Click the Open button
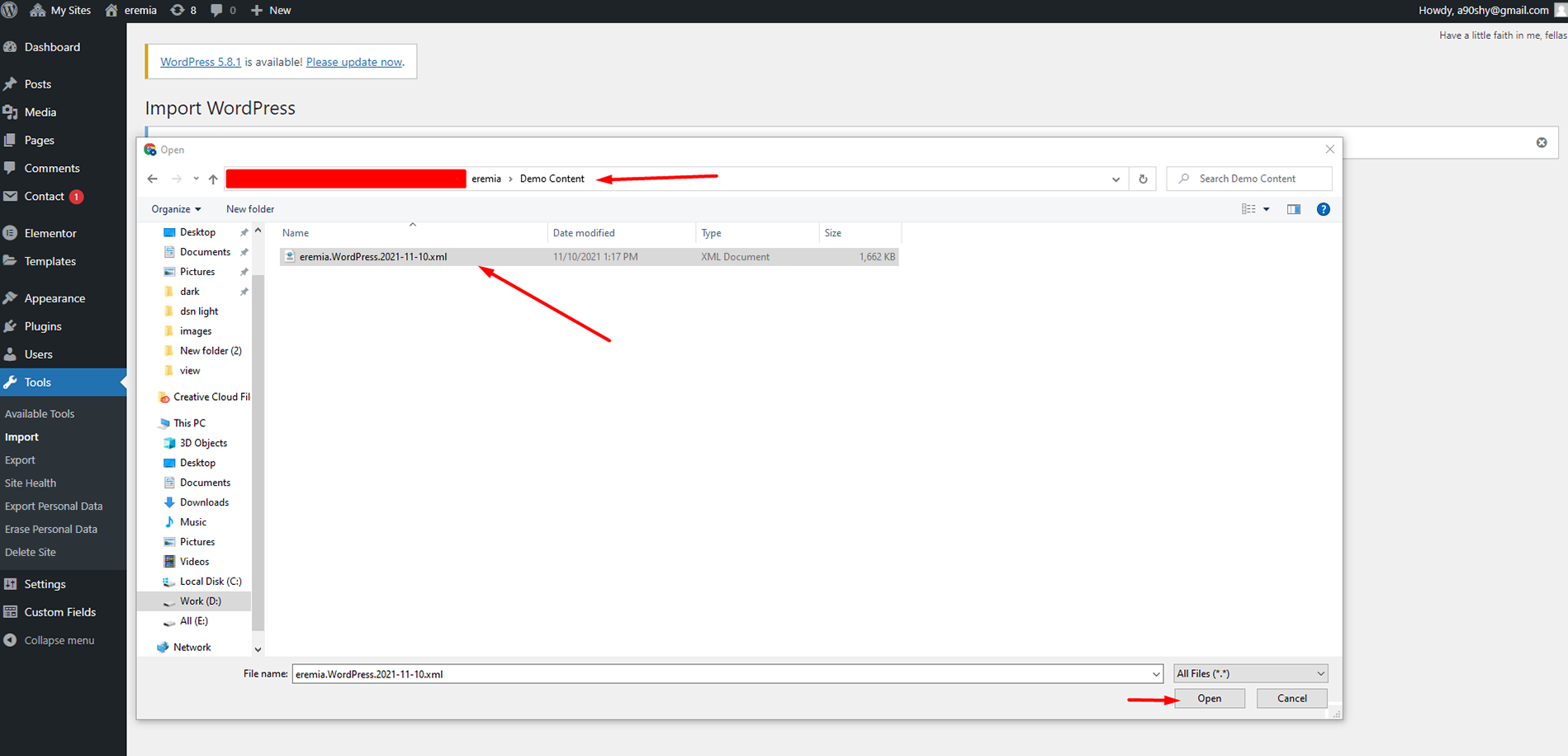The image size is (1568, 756). (x=1209, y=698)
